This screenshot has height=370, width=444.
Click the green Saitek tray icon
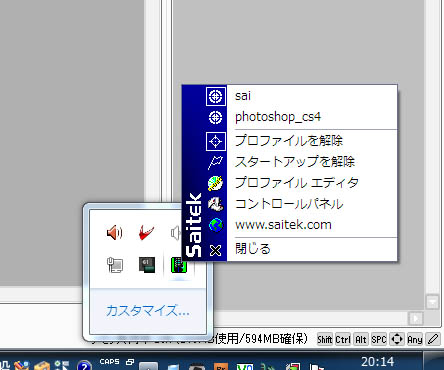(x=179, y=266)
